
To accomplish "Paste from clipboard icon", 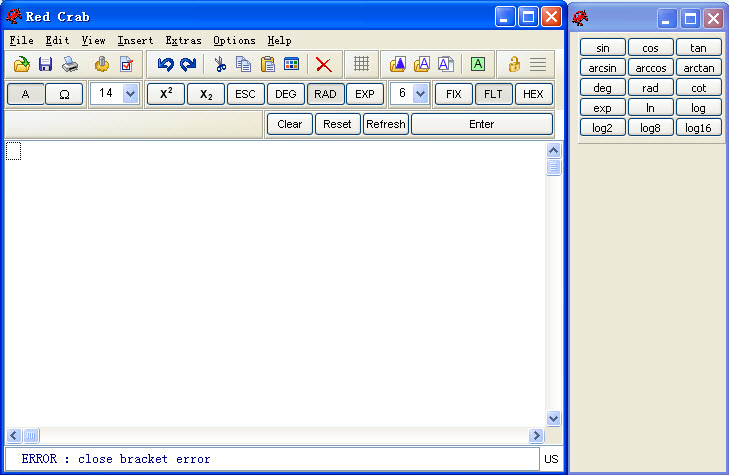I will [268, 64].
